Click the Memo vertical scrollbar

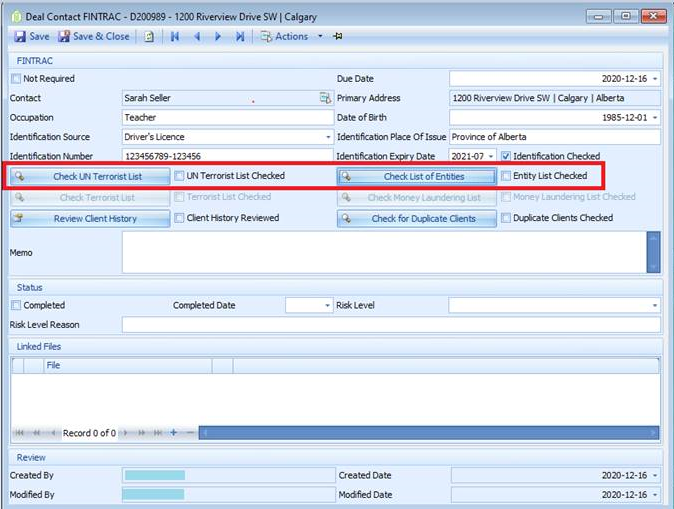point(653,252)
